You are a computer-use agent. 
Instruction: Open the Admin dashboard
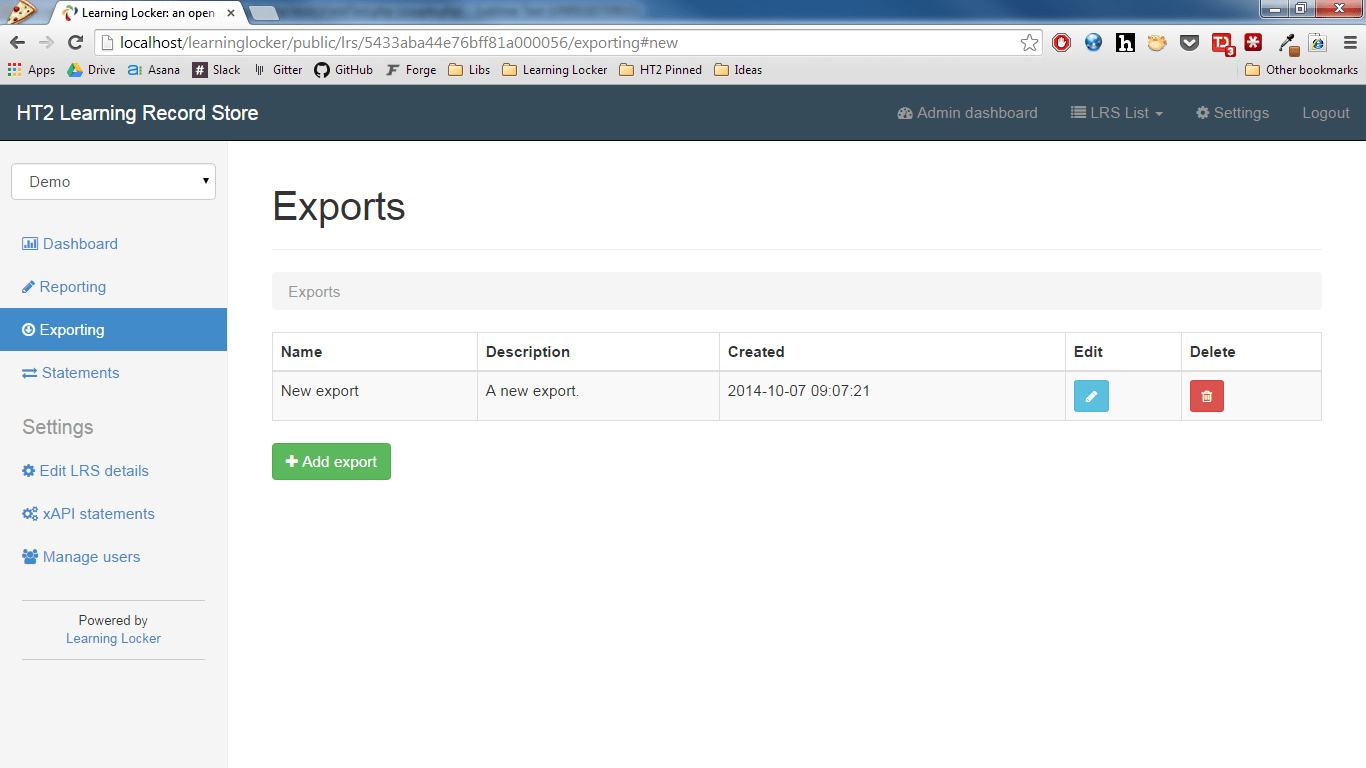point(966,113)
